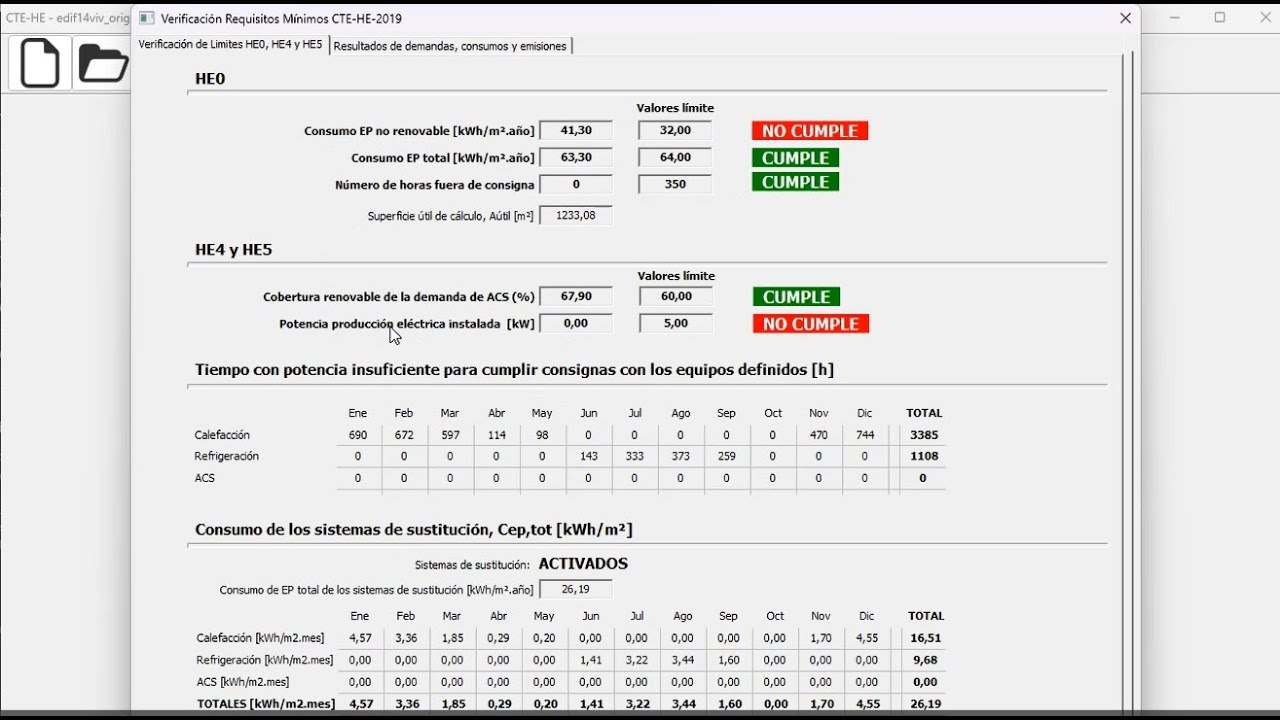Click Refrigeración total hours 1108
Viewport: 1280px width, 720px height.
click(924, 456)
